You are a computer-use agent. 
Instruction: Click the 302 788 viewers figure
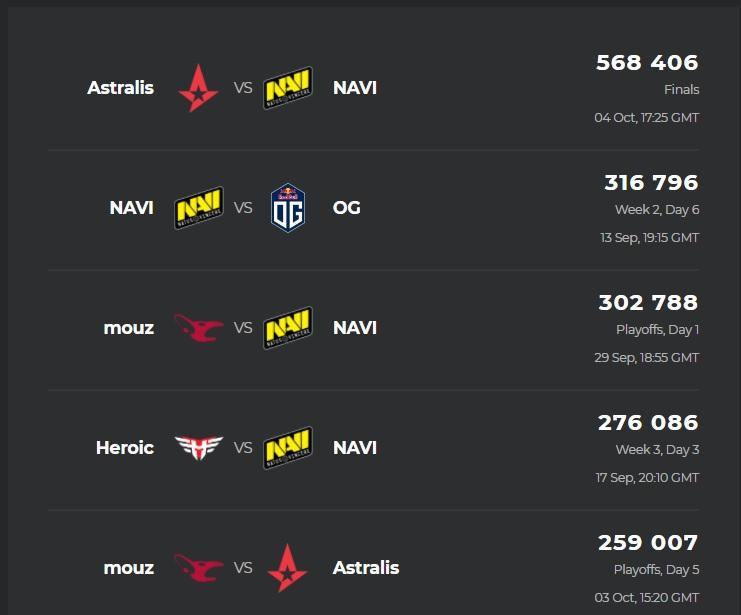[648, 303]
